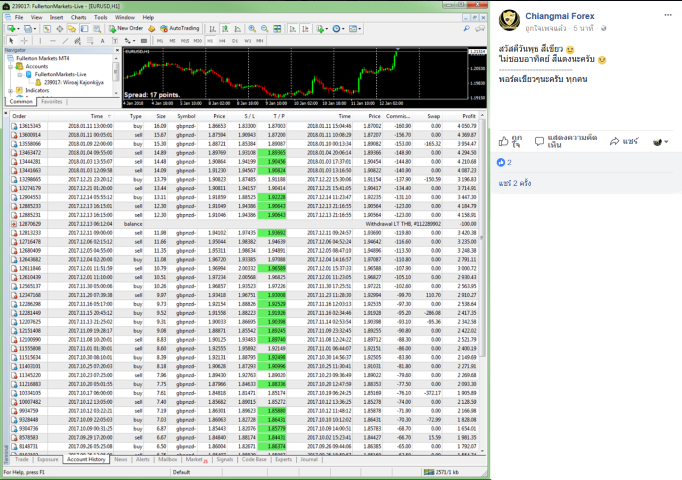Select the equidistant channel tool
This screenshot has height=480, width=682.
point(77,41)
